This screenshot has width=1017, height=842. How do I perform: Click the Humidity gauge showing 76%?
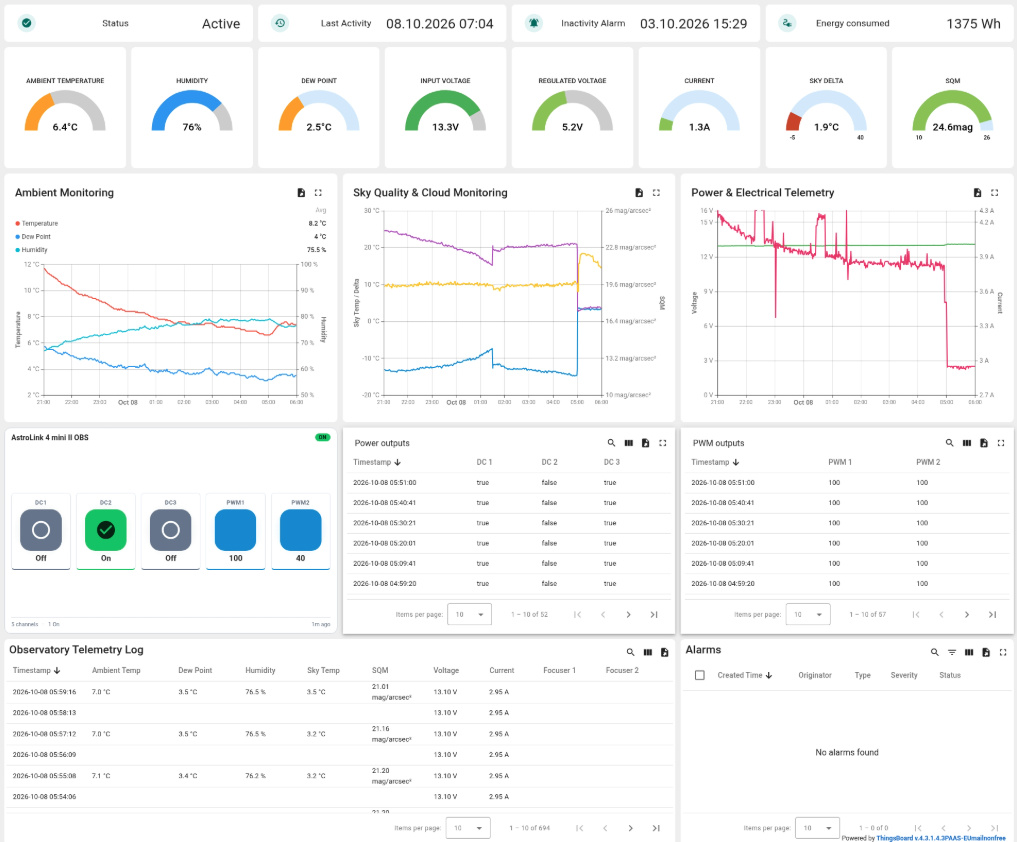[192, 108]
